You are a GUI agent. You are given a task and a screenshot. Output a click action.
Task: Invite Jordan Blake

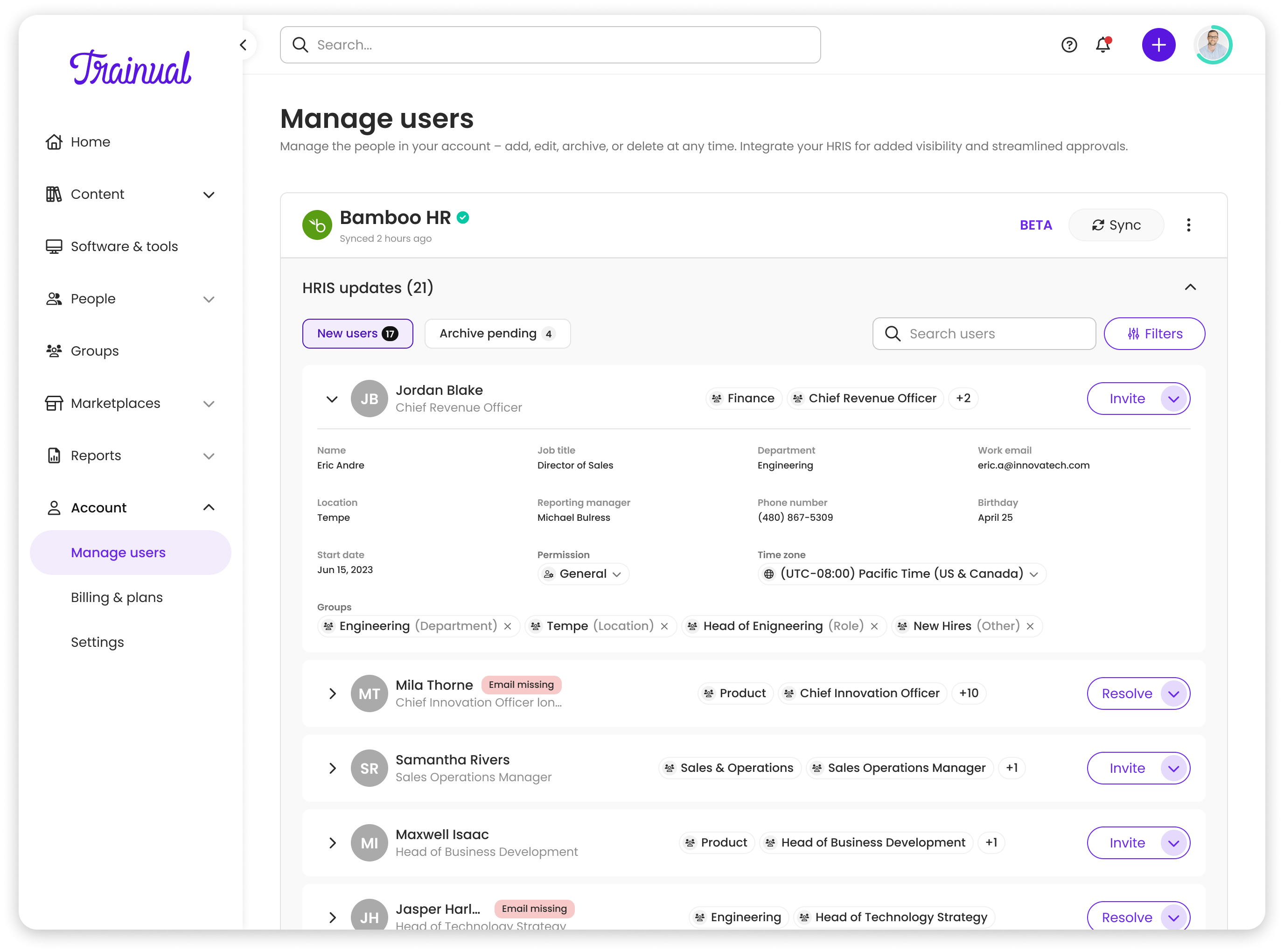point(1127,399)
